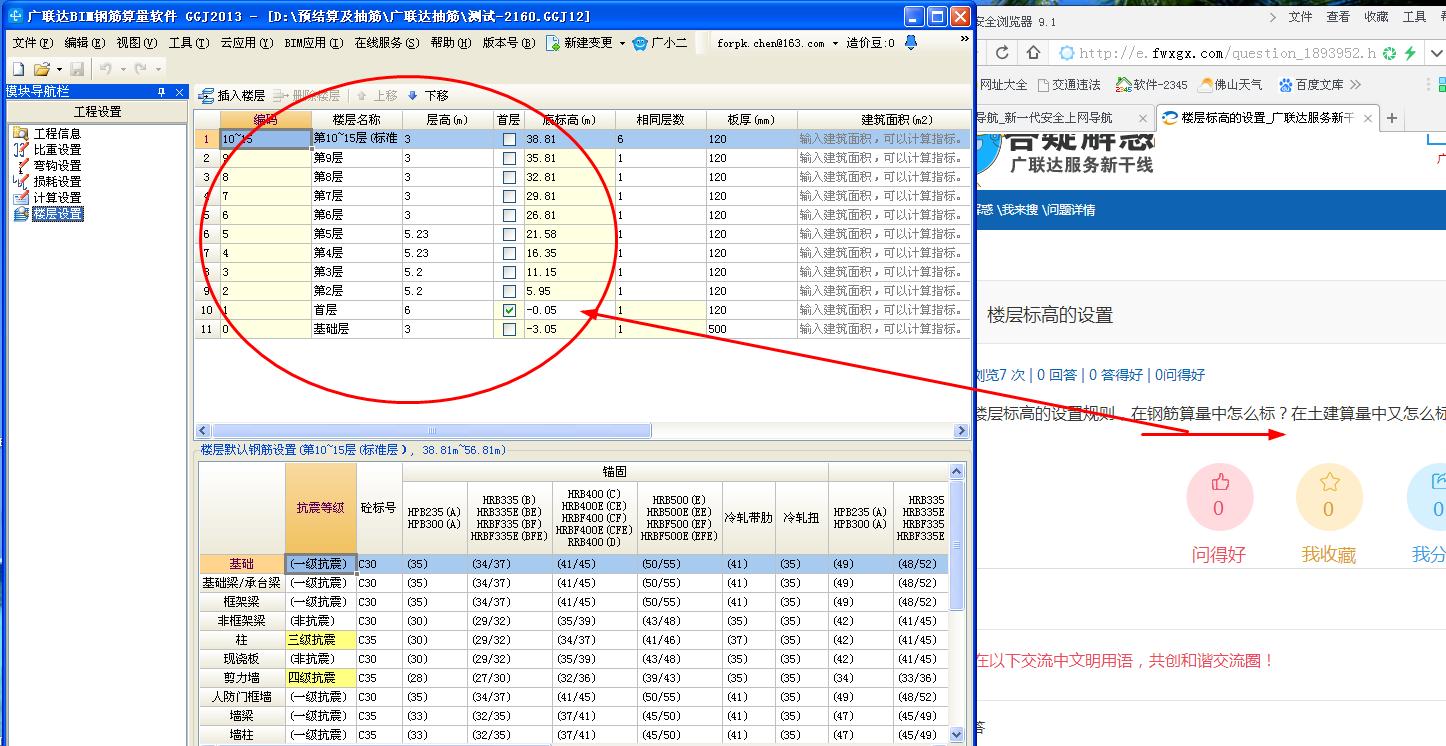This screenshot has height=746, width=1446.
Task: Click the floor table horizontal scrollbar thumb
Action: [x=432, y=431]
